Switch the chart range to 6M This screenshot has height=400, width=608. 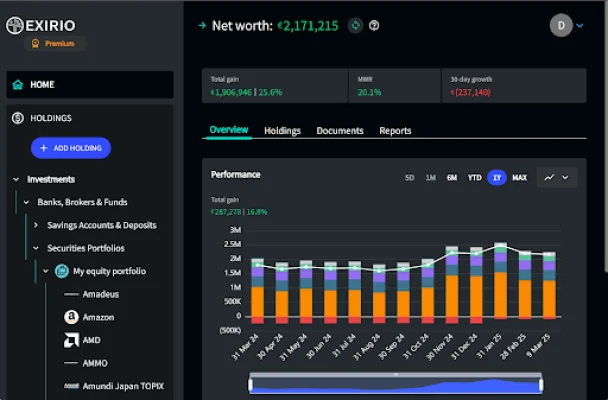[452, 178]
